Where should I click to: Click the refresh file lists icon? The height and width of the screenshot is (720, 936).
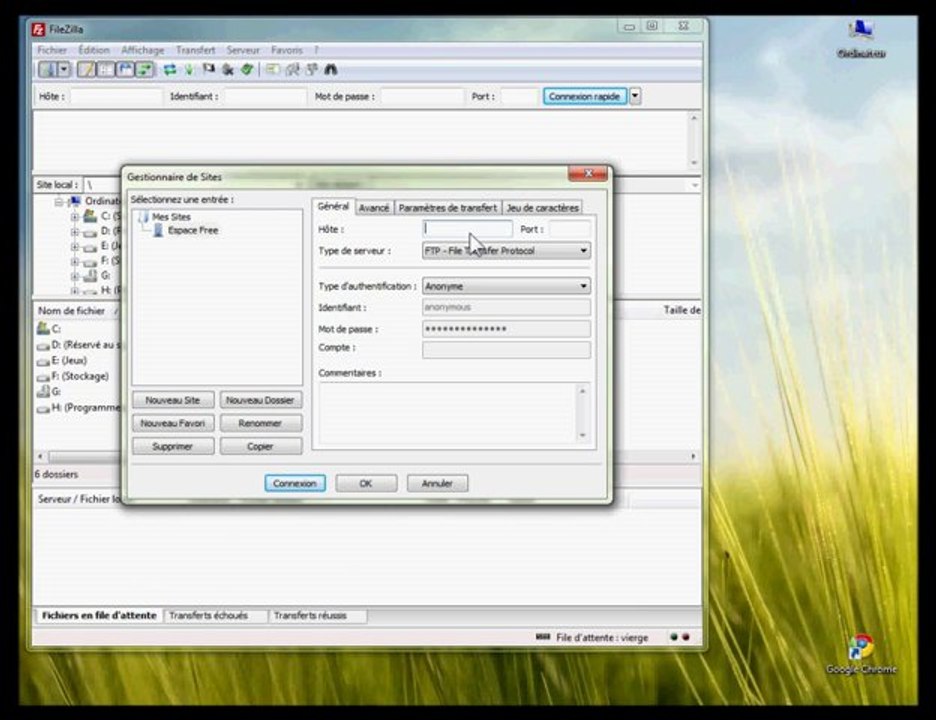(x=170, y=70)
